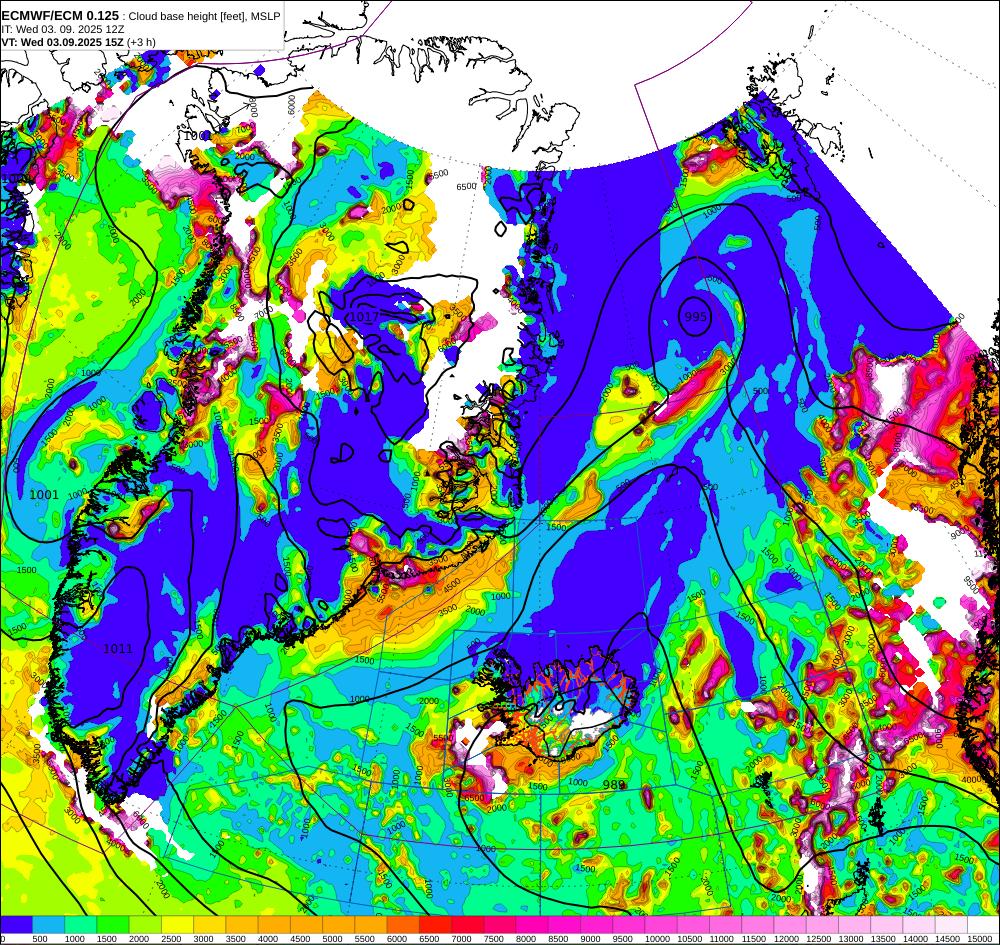
Task: Click the 10000 label in the legend
Action: [x=657, y=939]
